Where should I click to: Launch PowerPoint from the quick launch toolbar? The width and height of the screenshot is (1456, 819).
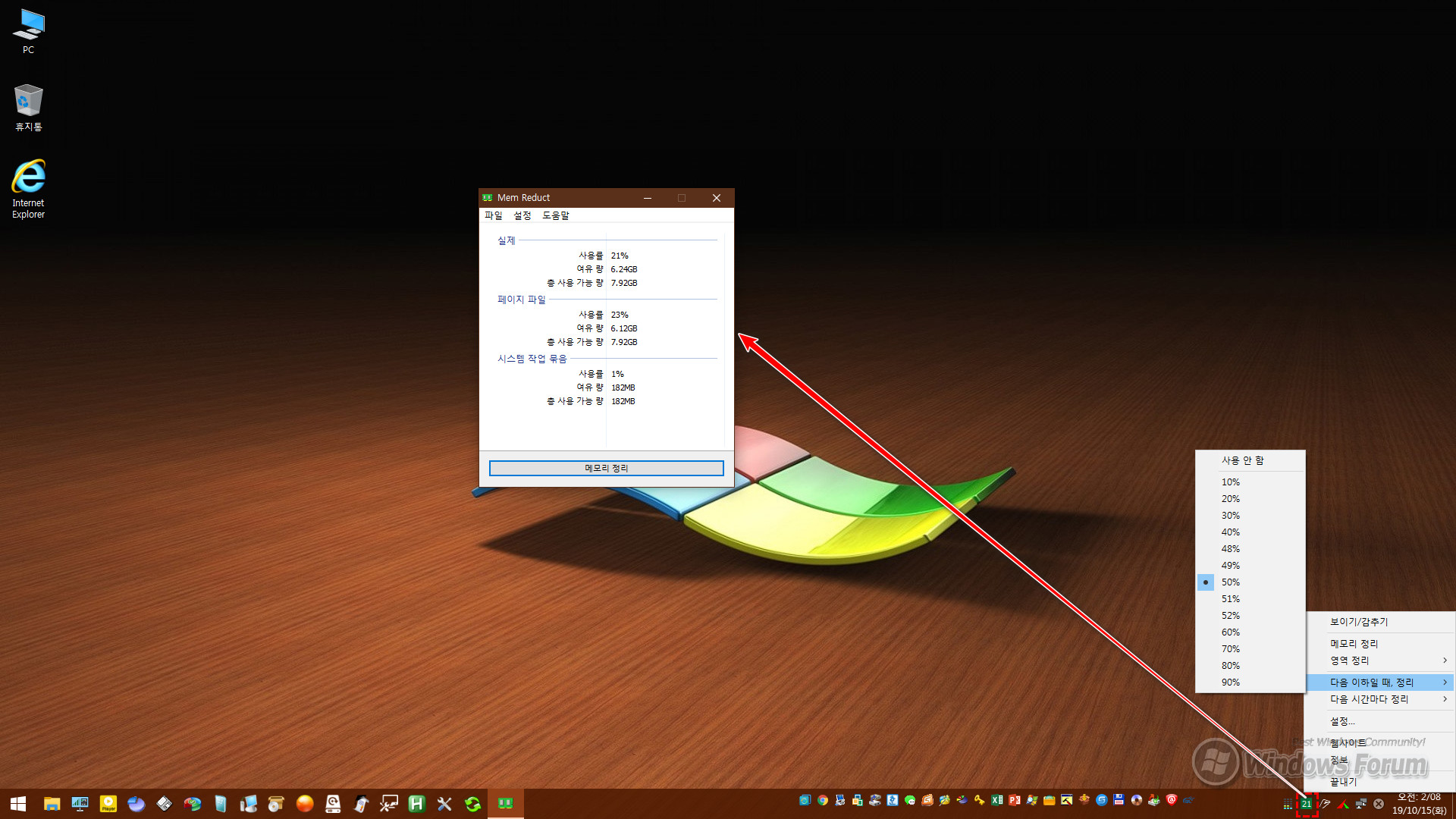[1015, 800]
